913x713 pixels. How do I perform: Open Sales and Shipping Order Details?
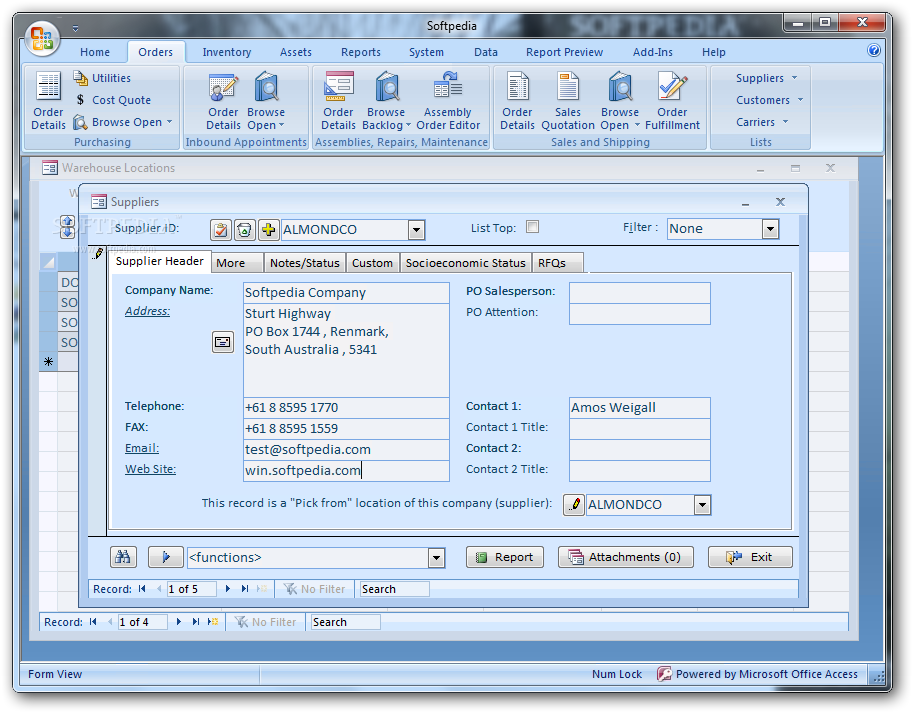(x=517, y=101)
